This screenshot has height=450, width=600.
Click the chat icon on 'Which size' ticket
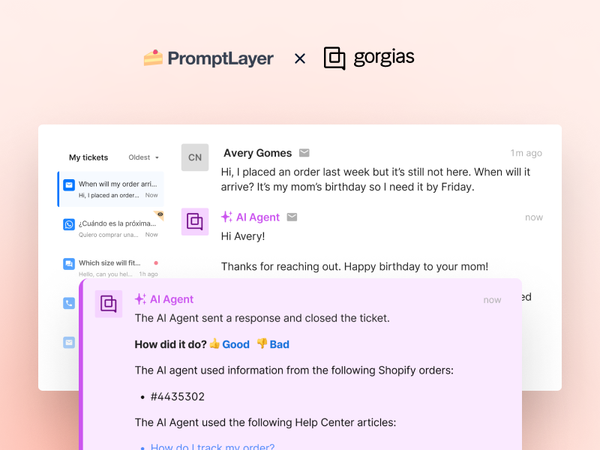coord(69,264)
